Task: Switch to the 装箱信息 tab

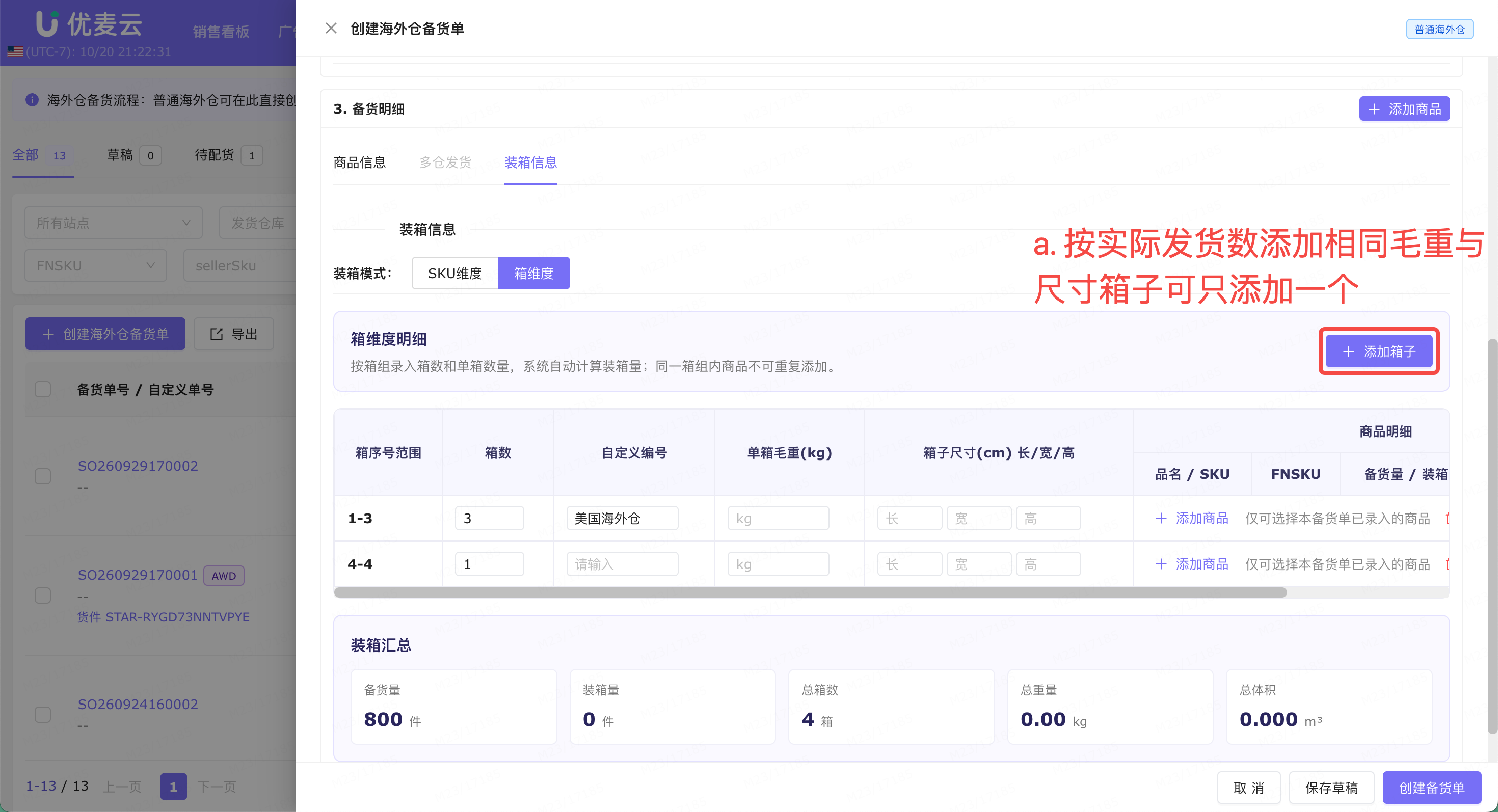Action: (x=530, y=163)
